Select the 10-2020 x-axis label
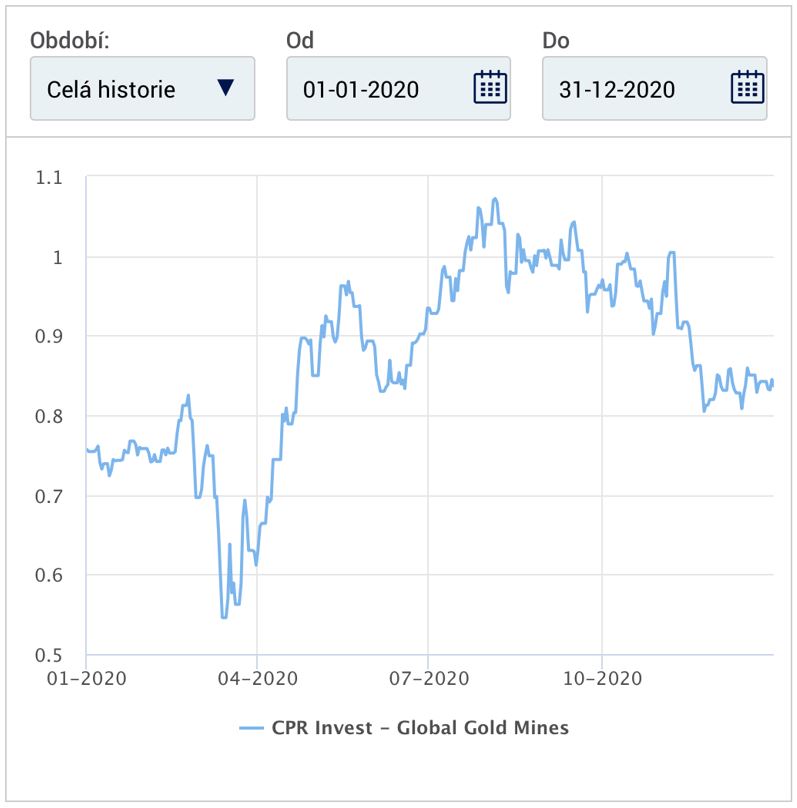Image resolution: width=797 pixels, height=808 pixels. (x=601, y=677)
